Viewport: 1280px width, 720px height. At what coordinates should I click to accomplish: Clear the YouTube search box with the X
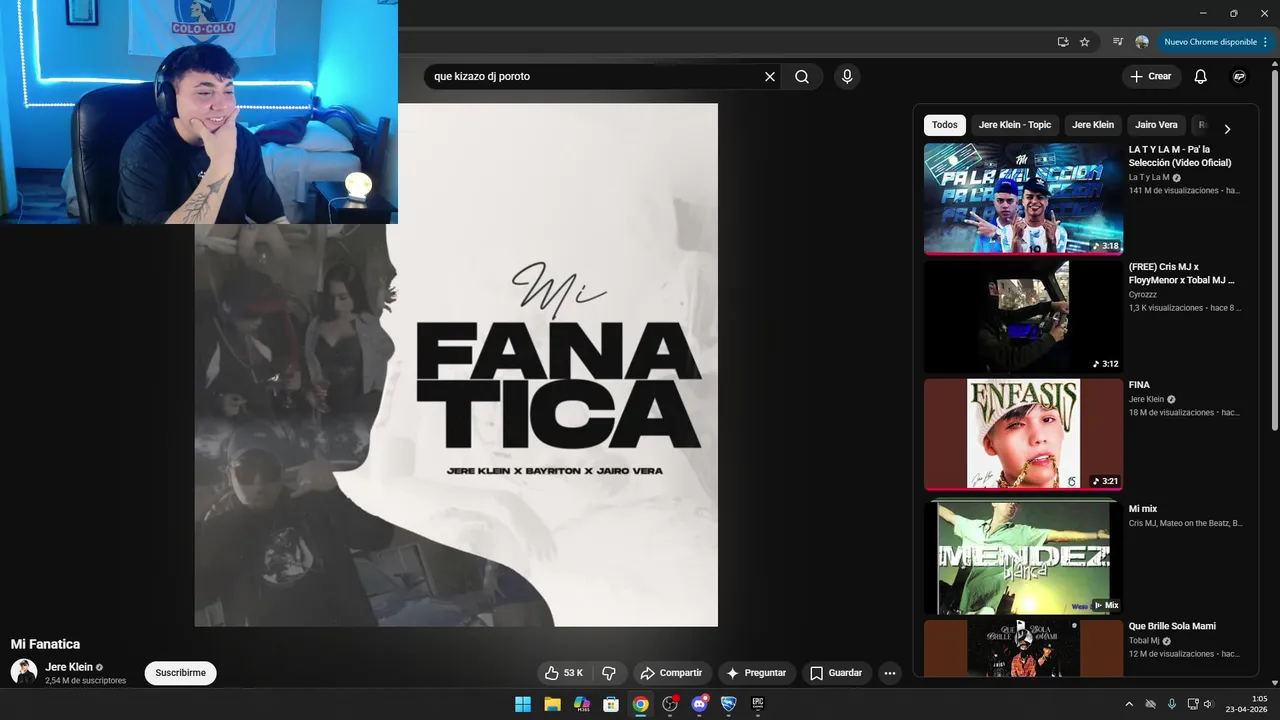tap(770, 77)
